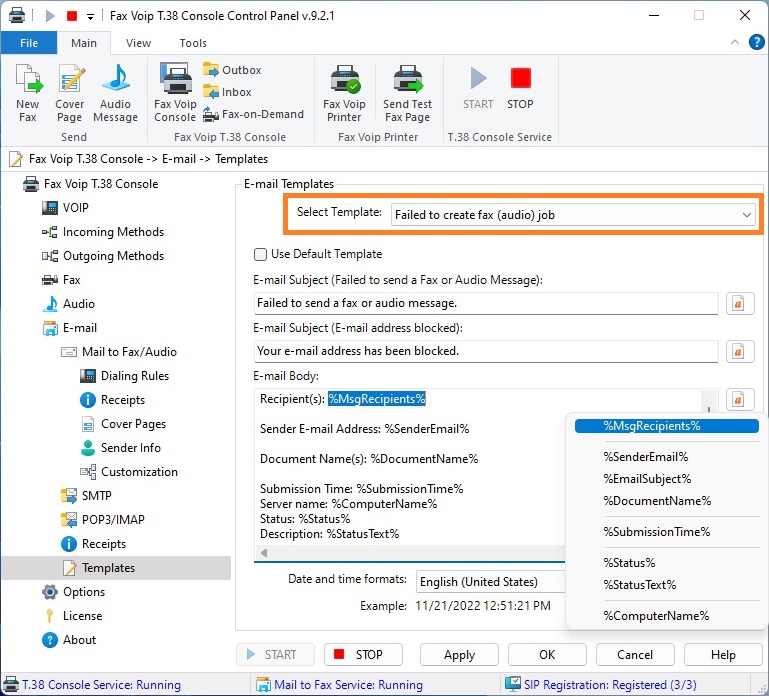Select Fax Voip T.38 Console tree root
The image size is (769, 696).
[91, 184]
